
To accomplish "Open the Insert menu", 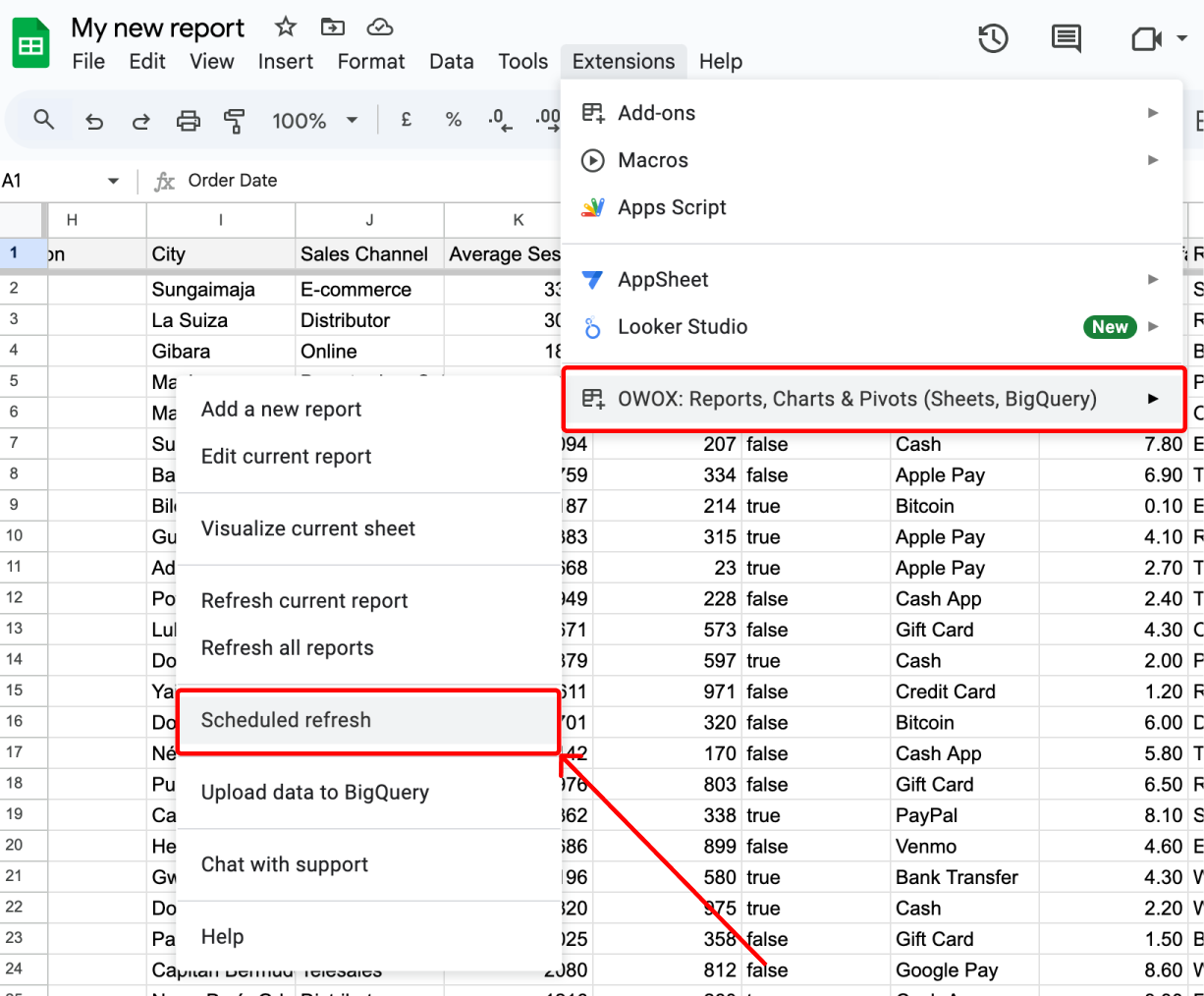I will tap(286, 61).
